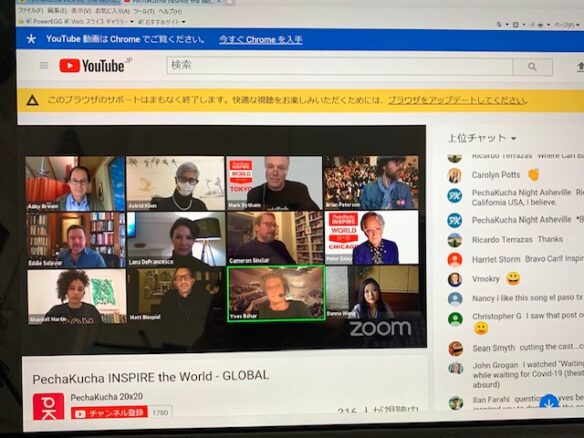Click Sean Smyth's chat avatar
The height and width of the screenshot is (438, 584).
[x=456, y=349]
